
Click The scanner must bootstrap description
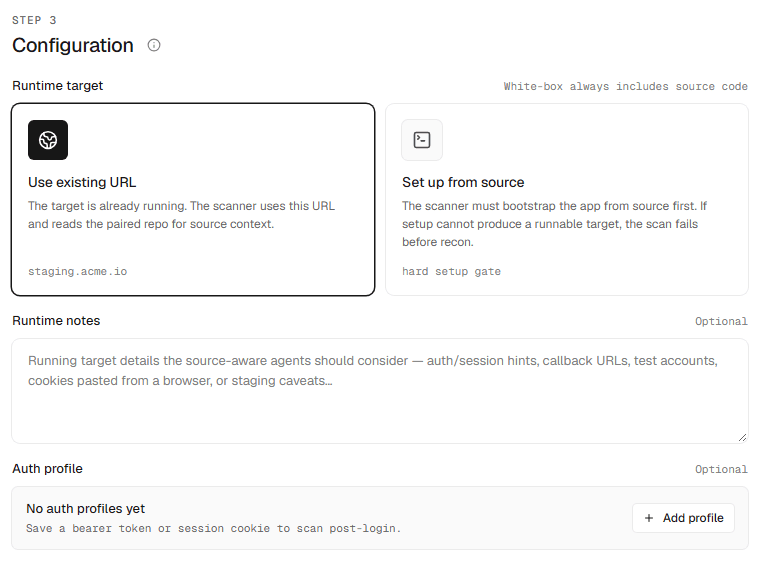pos(554,224)
